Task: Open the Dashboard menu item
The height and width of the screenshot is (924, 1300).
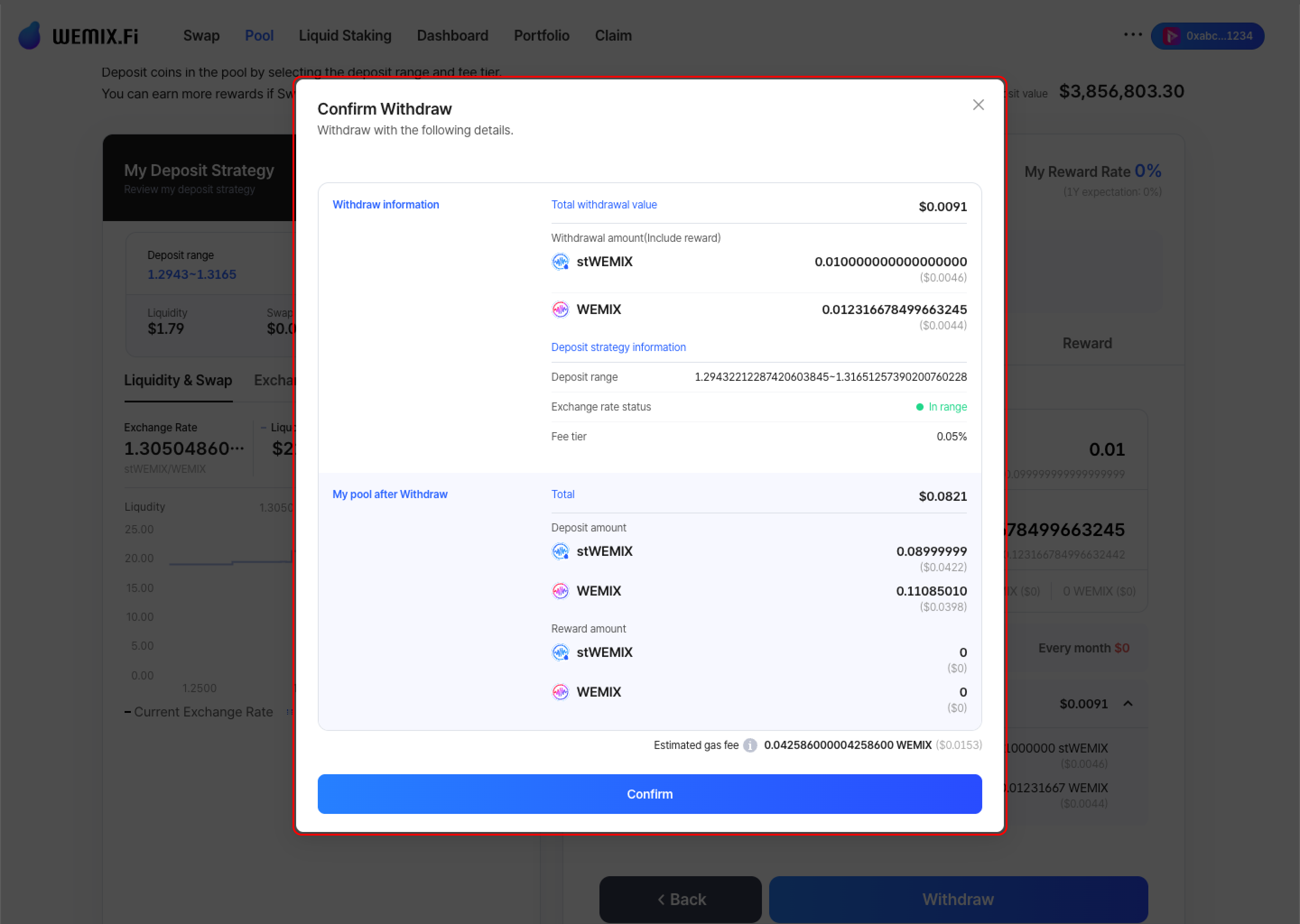Action: 452,35
